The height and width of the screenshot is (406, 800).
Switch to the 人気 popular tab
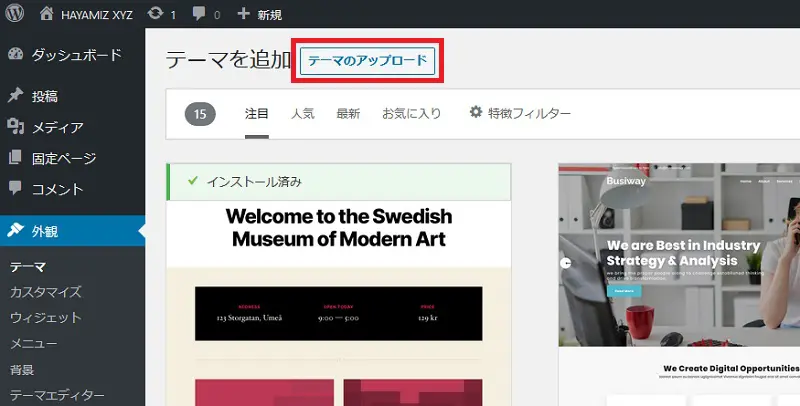pos(302,113)
